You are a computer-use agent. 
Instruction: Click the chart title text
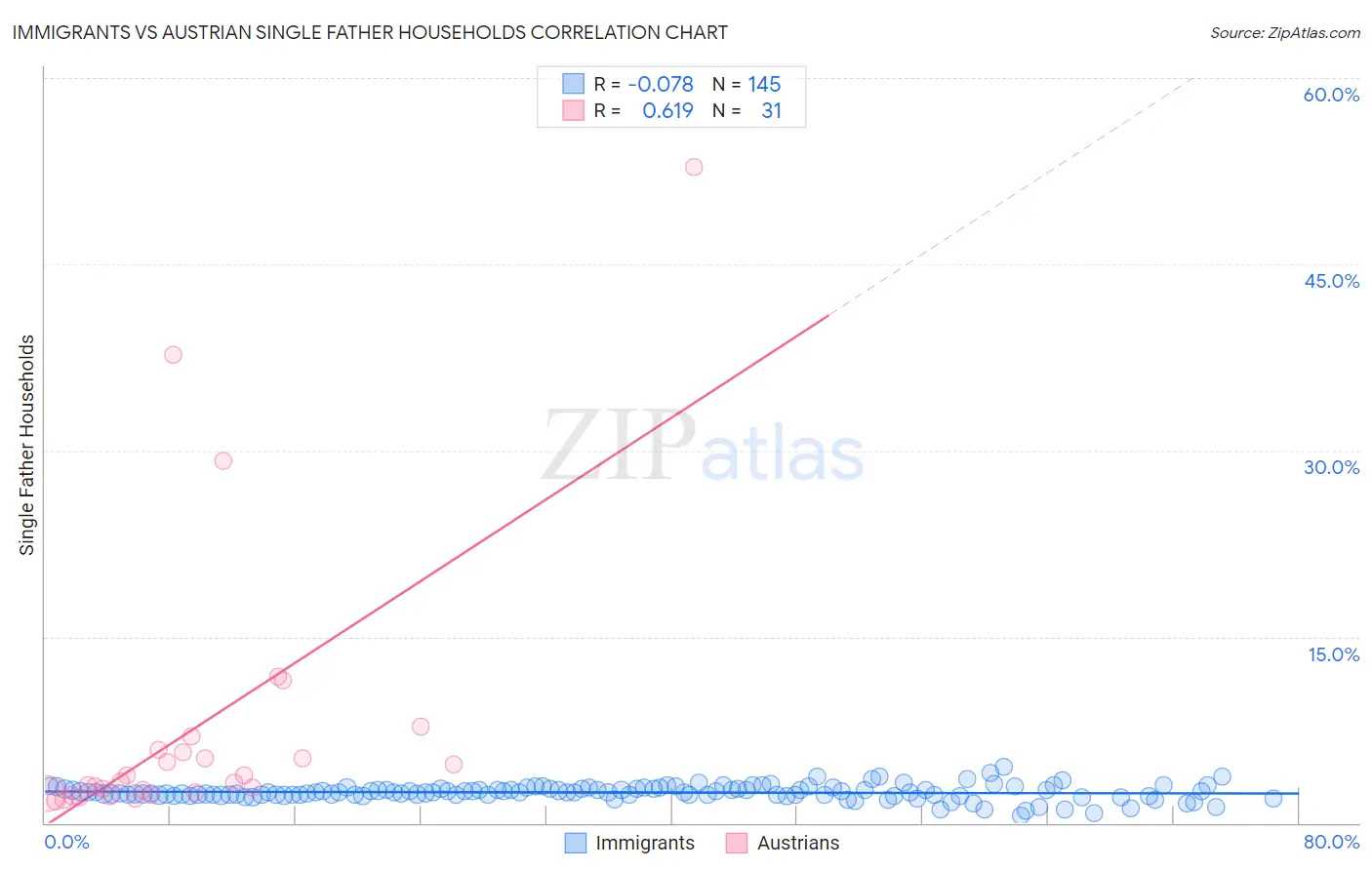coord(370,32)
